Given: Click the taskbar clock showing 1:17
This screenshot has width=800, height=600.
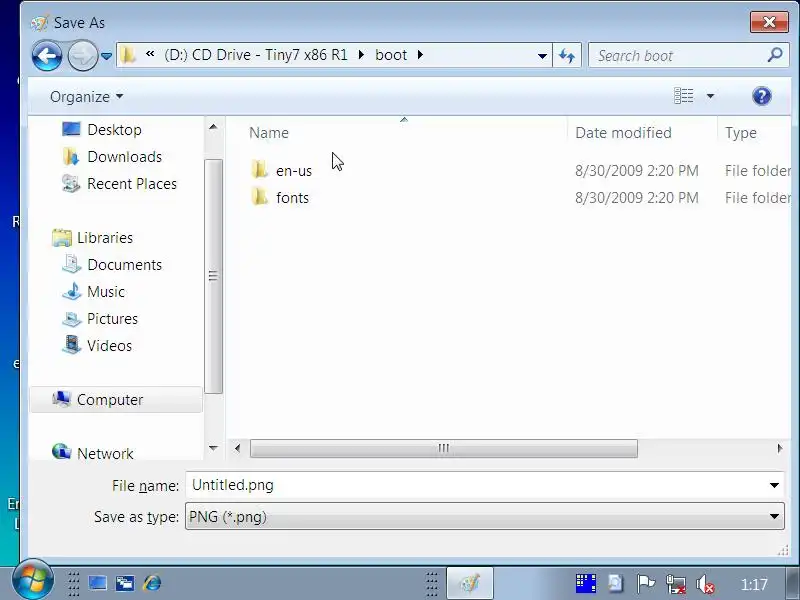Looking at the screenshot, I should click(x=754, y=584).
